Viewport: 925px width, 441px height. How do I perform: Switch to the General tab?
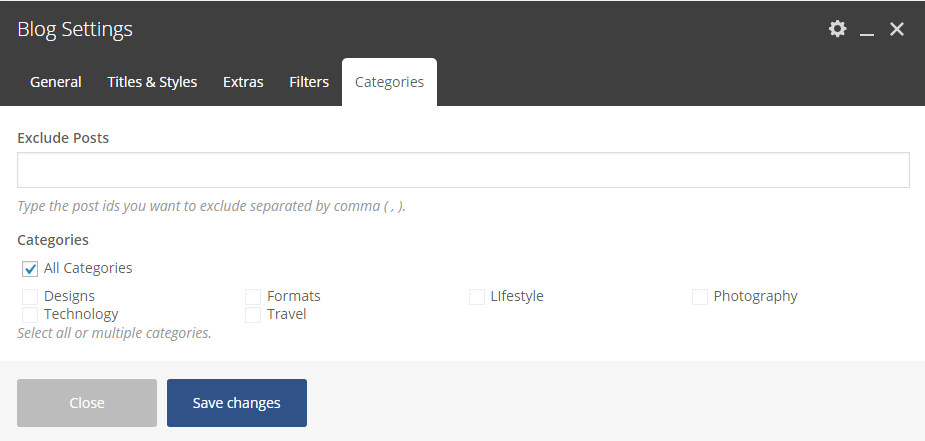[x=56, y=82]
